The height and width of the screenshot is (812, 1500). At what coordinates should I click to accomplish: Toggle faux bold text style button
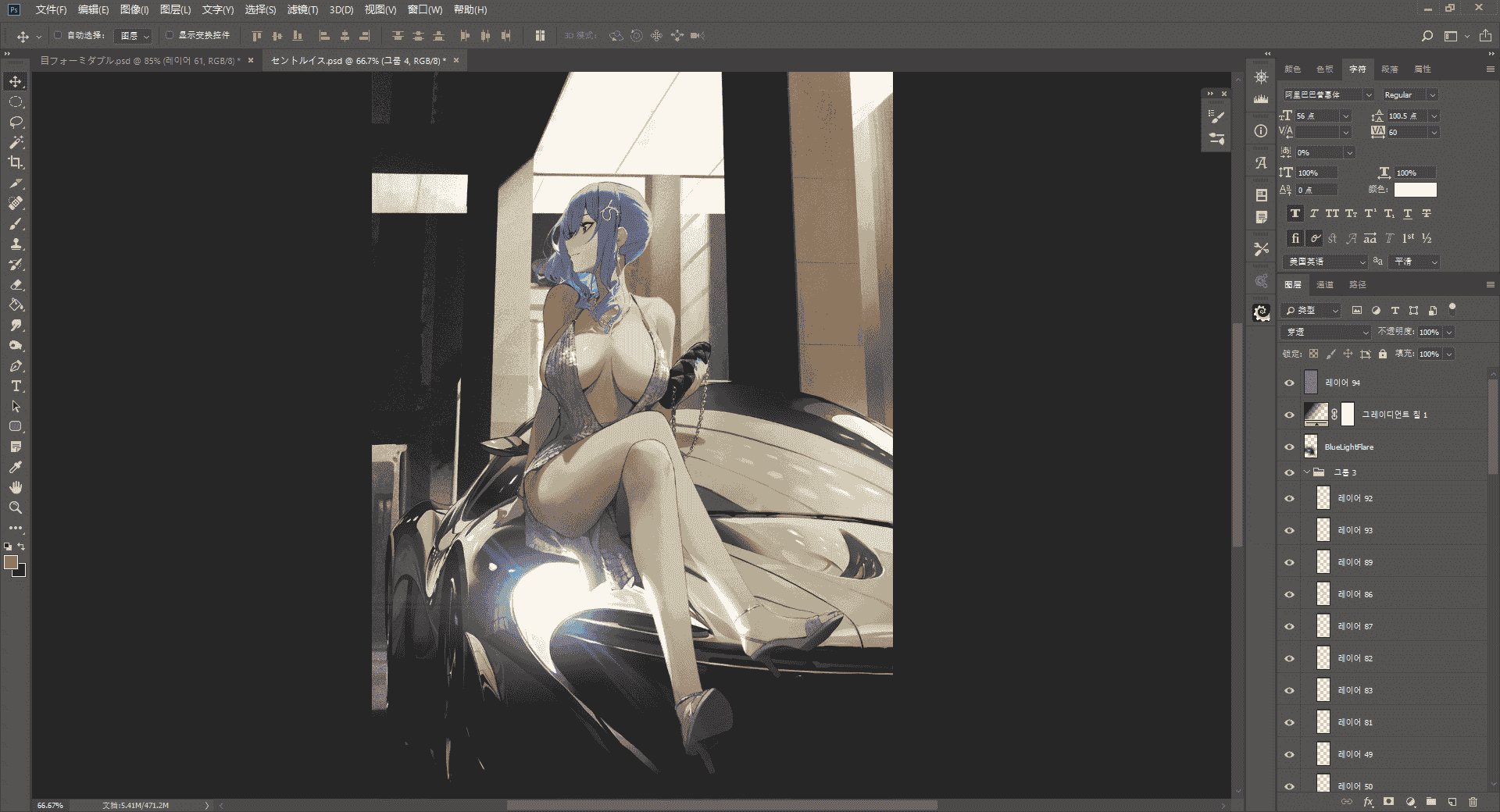click(1295, 214)
